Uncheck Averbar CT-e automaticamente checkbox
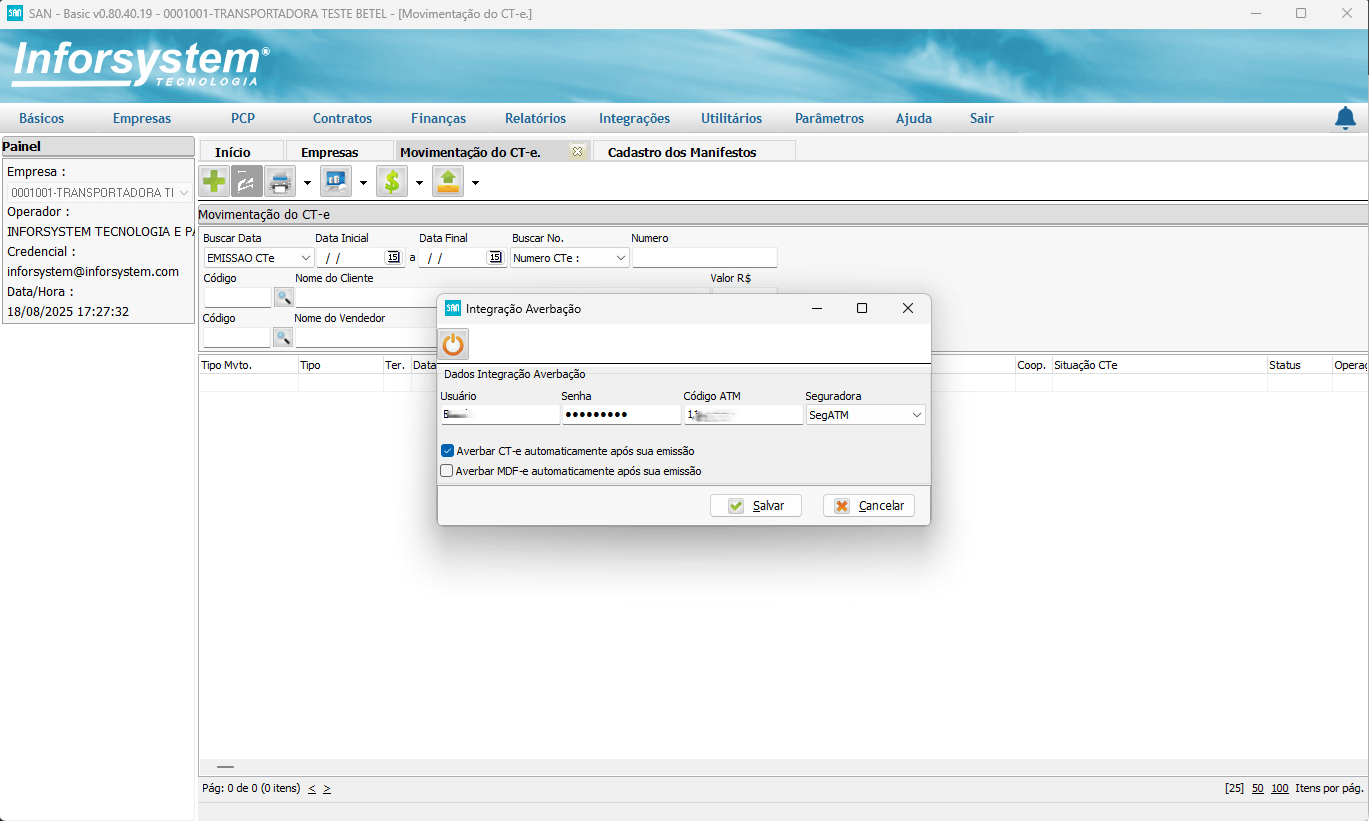This screenshot has height=821, width=1369. 447,451
